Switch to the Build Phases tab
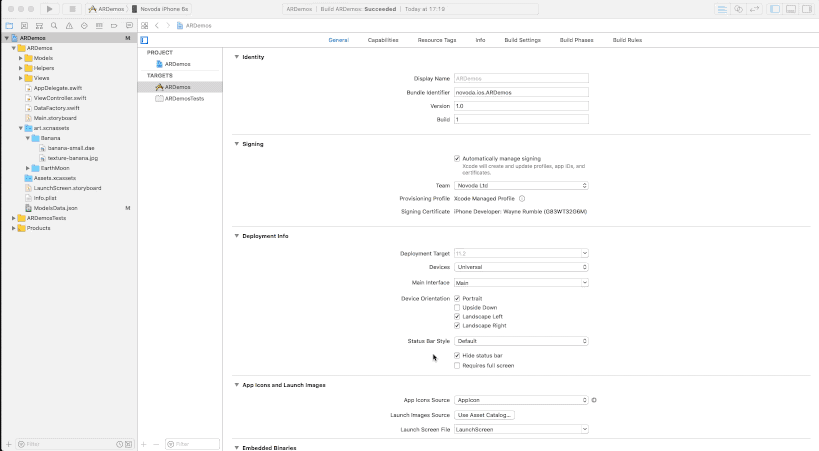This screenshot has width=819, height=451. point(576,40)
